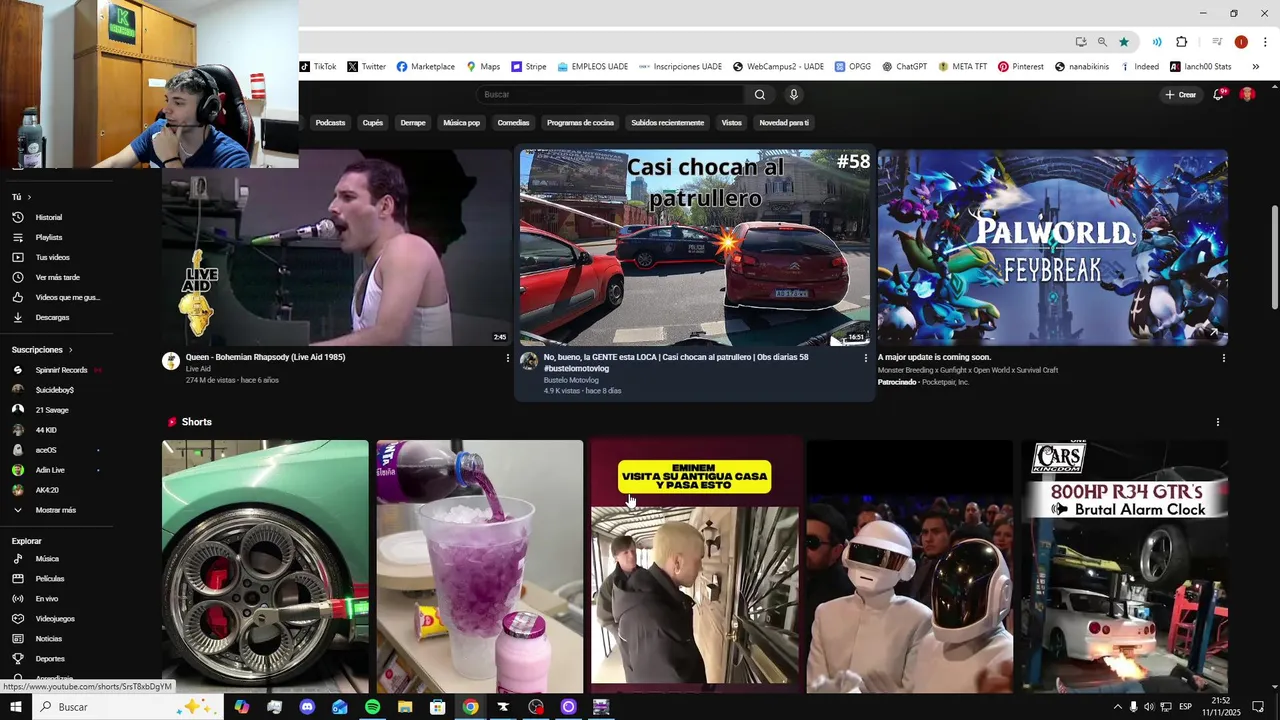Viewport: 1280px width, 720px height.
Task: Click the YouTube search magnifier button
Action: (760, 95)
